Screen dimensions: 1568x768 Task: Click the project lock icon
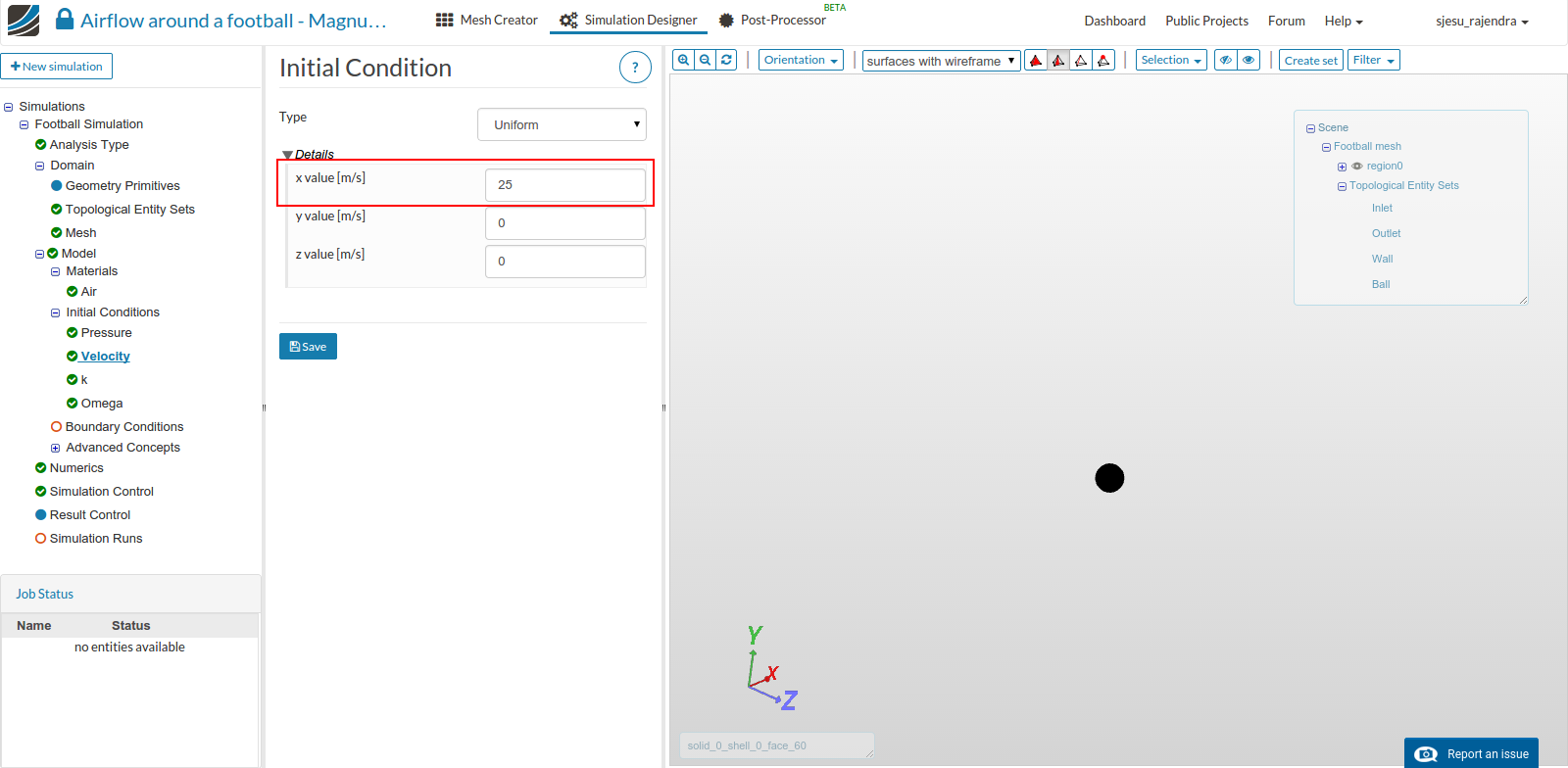click(x=65, y=20)
